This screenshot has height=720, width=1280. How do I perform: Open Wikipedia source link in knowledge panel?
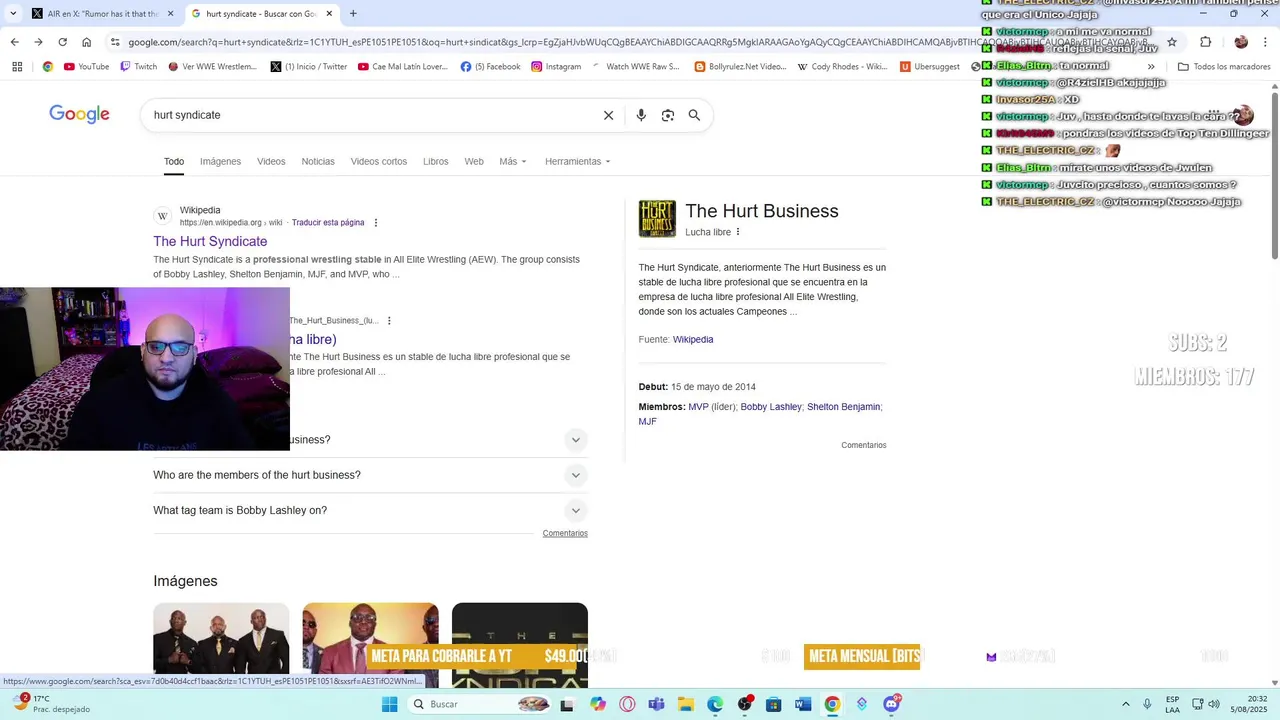pos(693,340)
